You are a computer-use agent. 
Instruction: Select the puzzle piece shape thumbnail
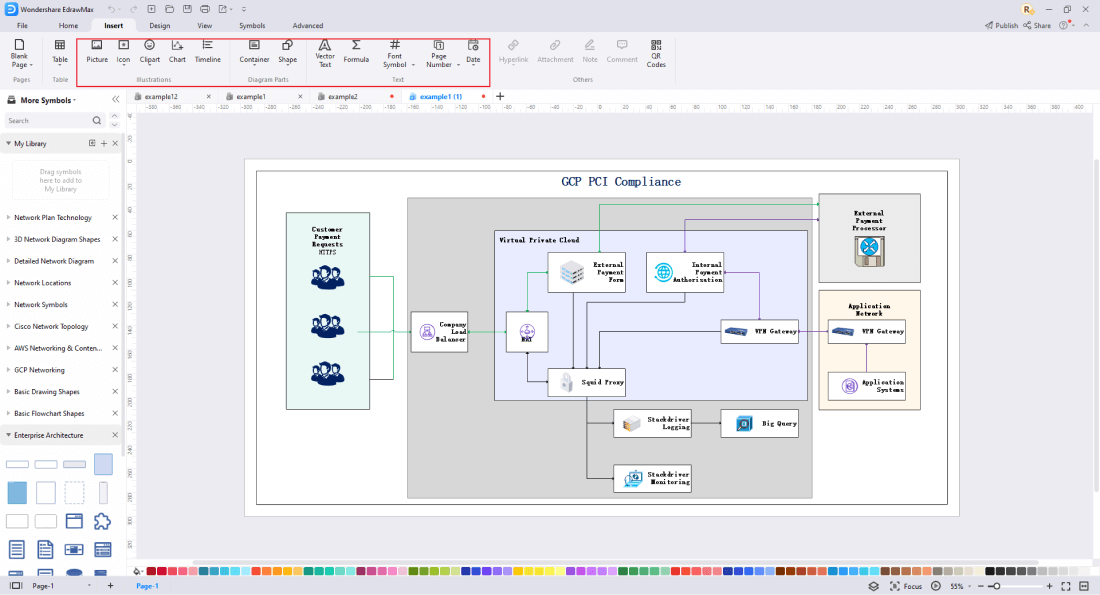point(102,521)
